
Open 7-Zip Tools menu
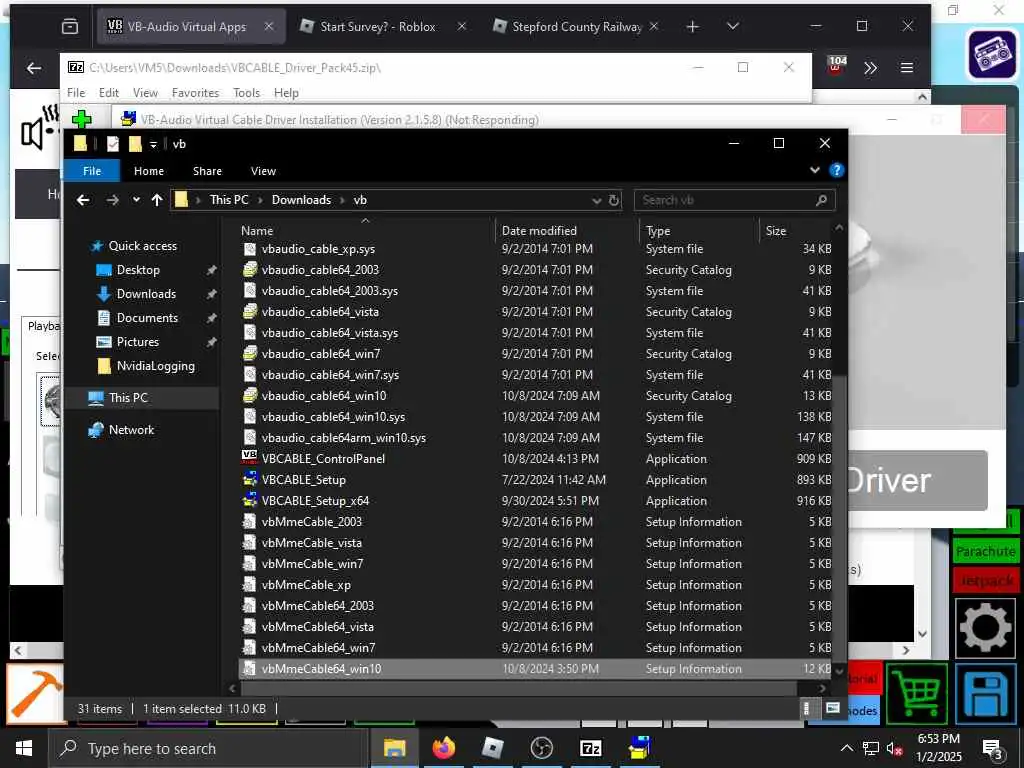point(246,93)
